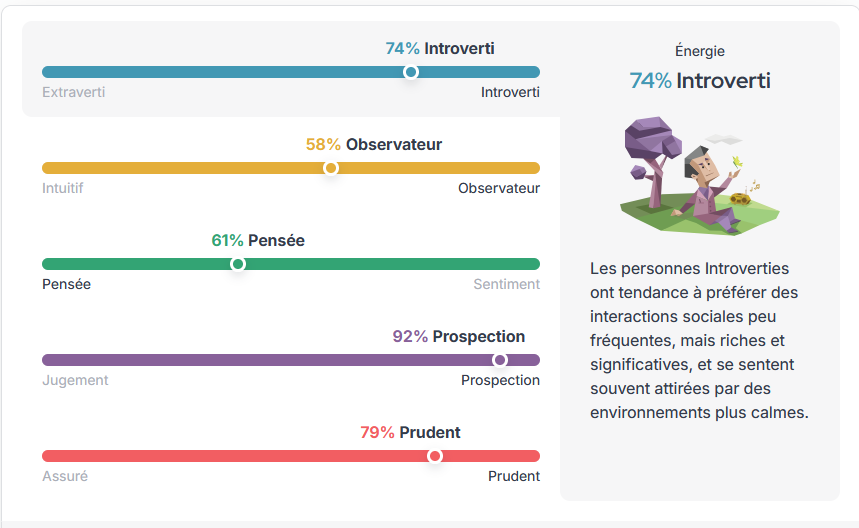This screenshot has width=859, height=528.
Task: Click the Introverti slider handle
Action: [410, 72]
